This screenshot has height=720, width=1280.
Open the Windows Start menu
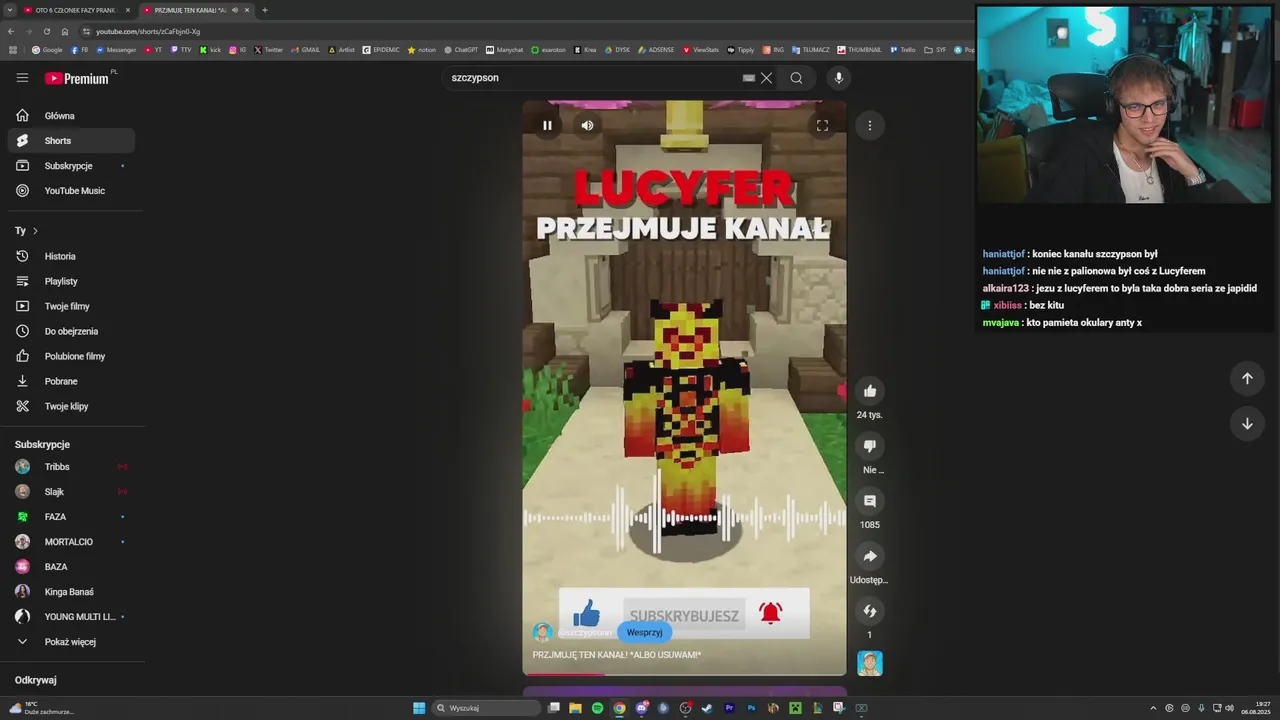[419, 708]
